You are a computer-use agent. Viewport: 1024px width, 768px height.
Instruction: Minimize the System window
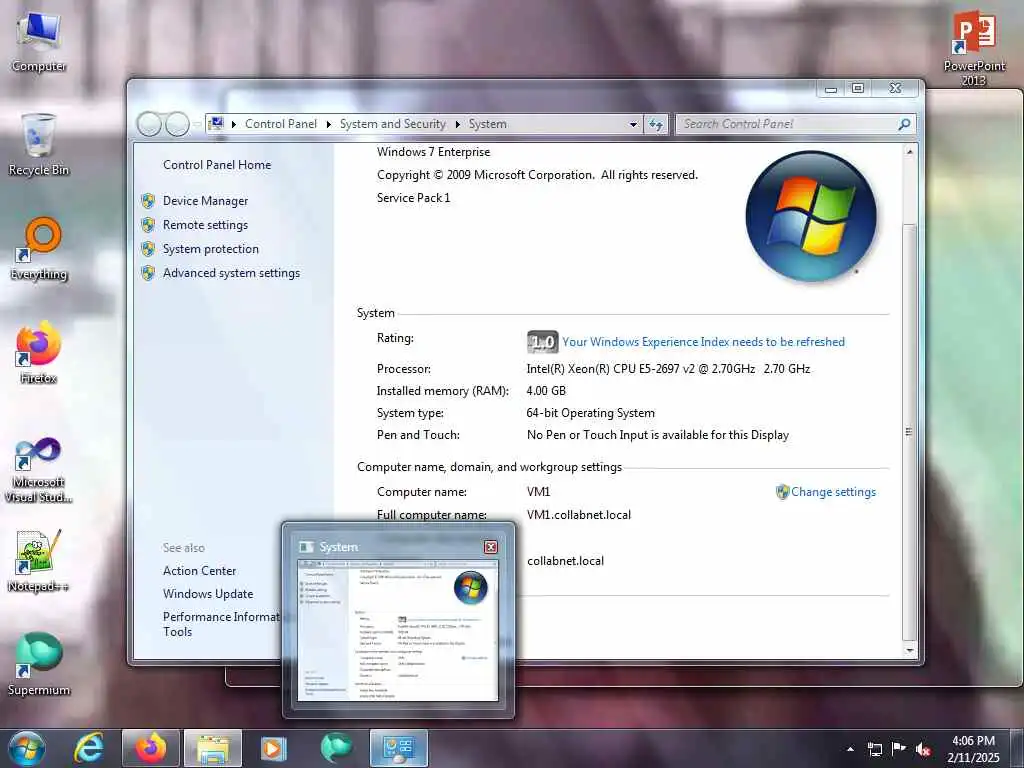pos(831,88)
